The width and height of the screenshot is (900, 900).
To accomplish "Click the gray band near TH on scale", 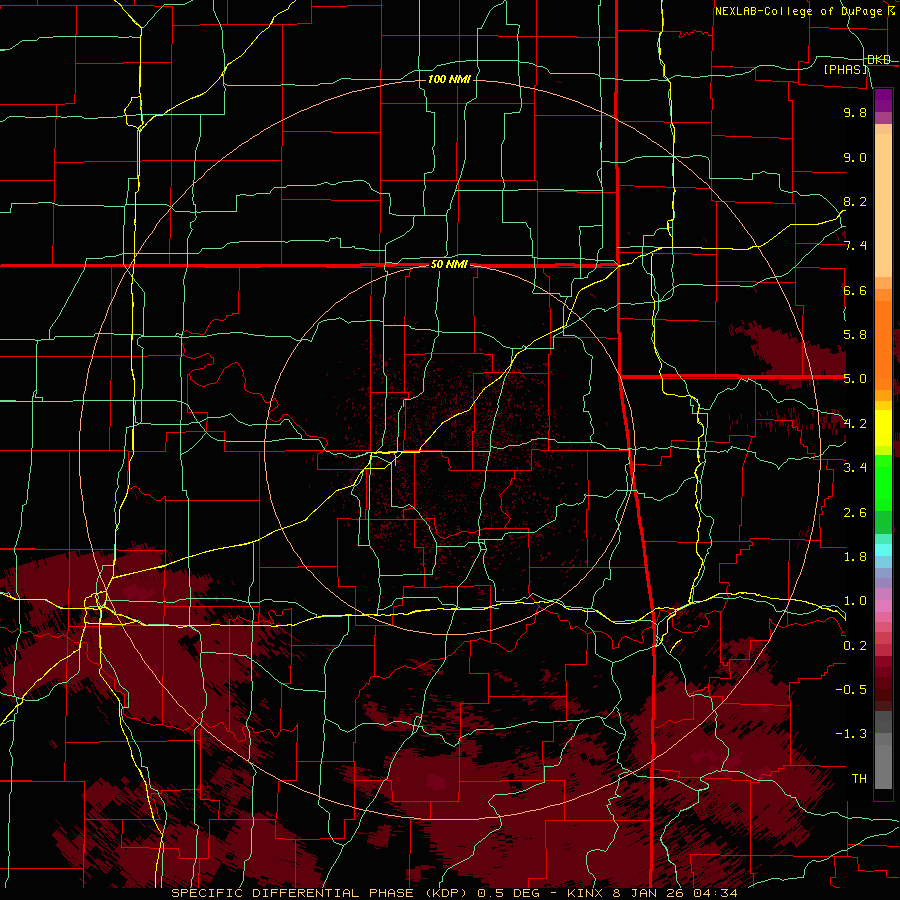I will point(883,760).
